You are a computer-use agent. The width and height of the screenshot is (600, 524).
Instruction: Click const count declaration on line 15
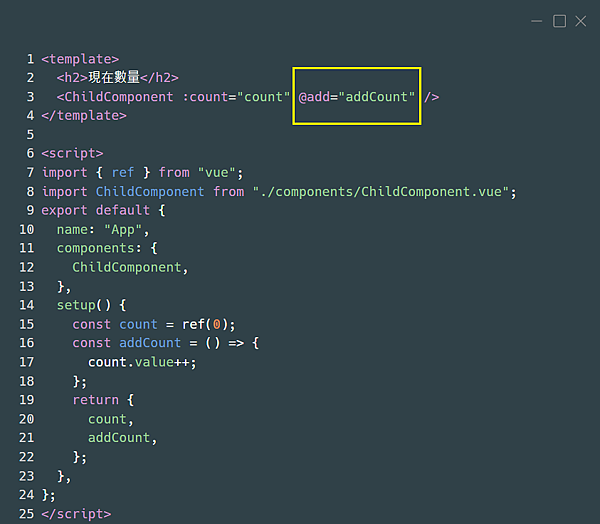[x=115, y=324]
